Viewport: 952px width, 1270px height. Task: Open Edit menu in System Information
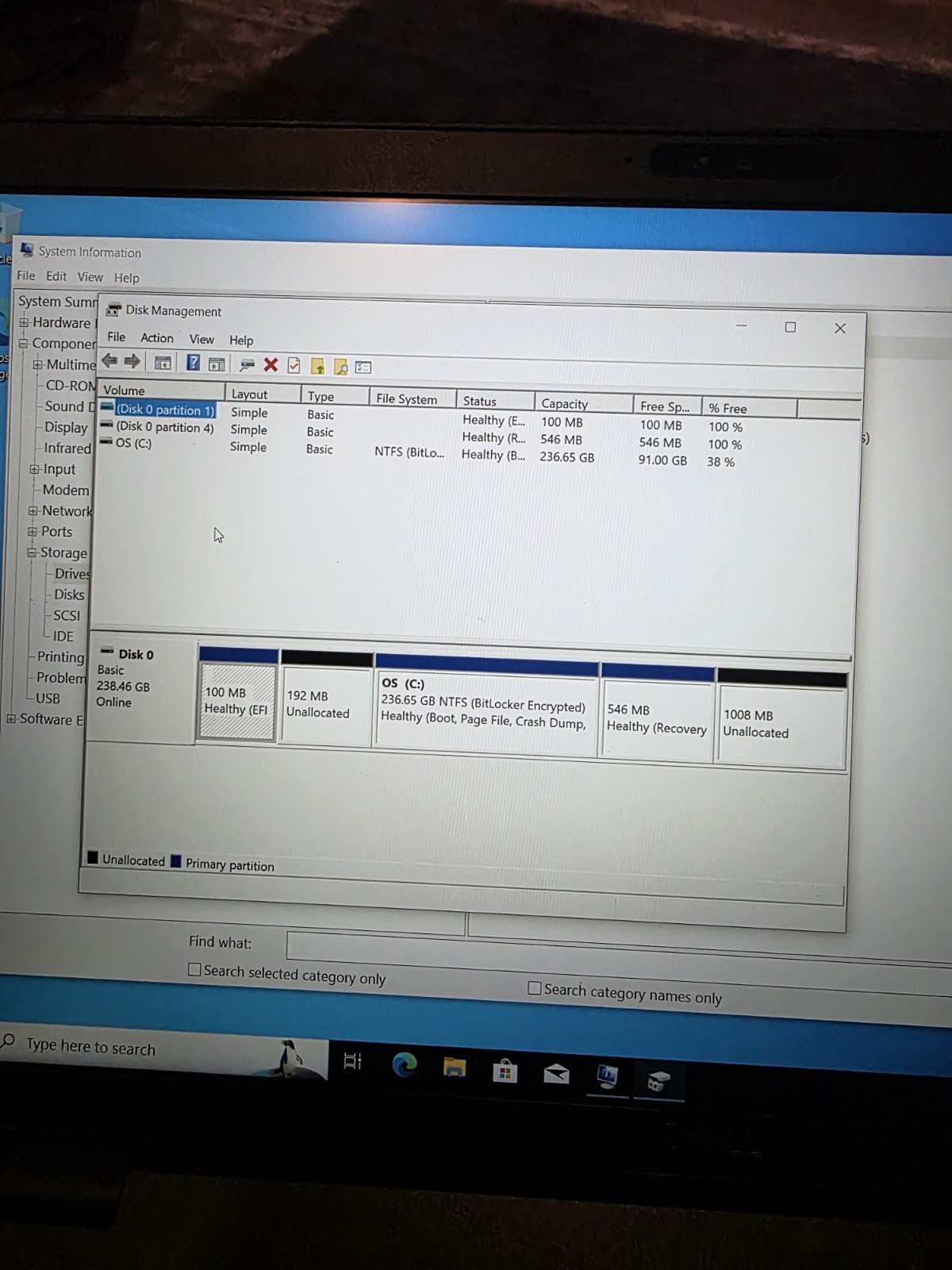tap(56, 275)
